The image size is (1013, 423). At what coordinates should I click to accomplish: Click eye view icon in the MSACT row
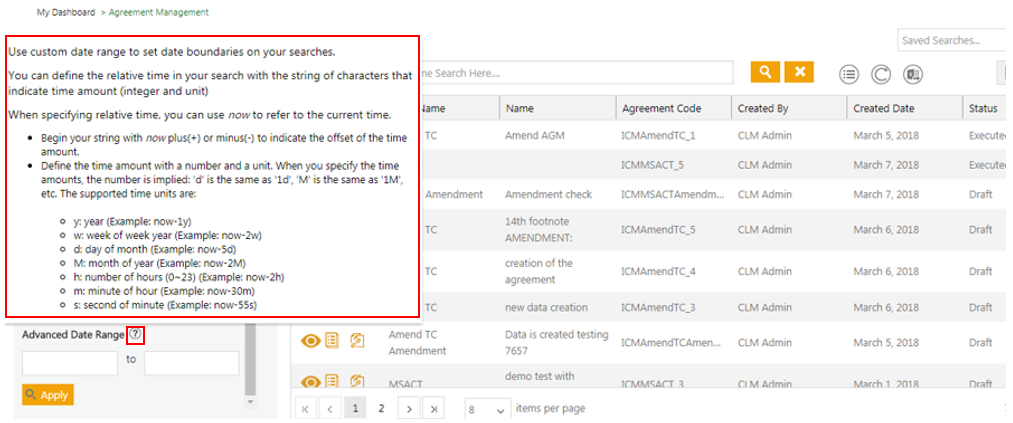tap(311, 383)
